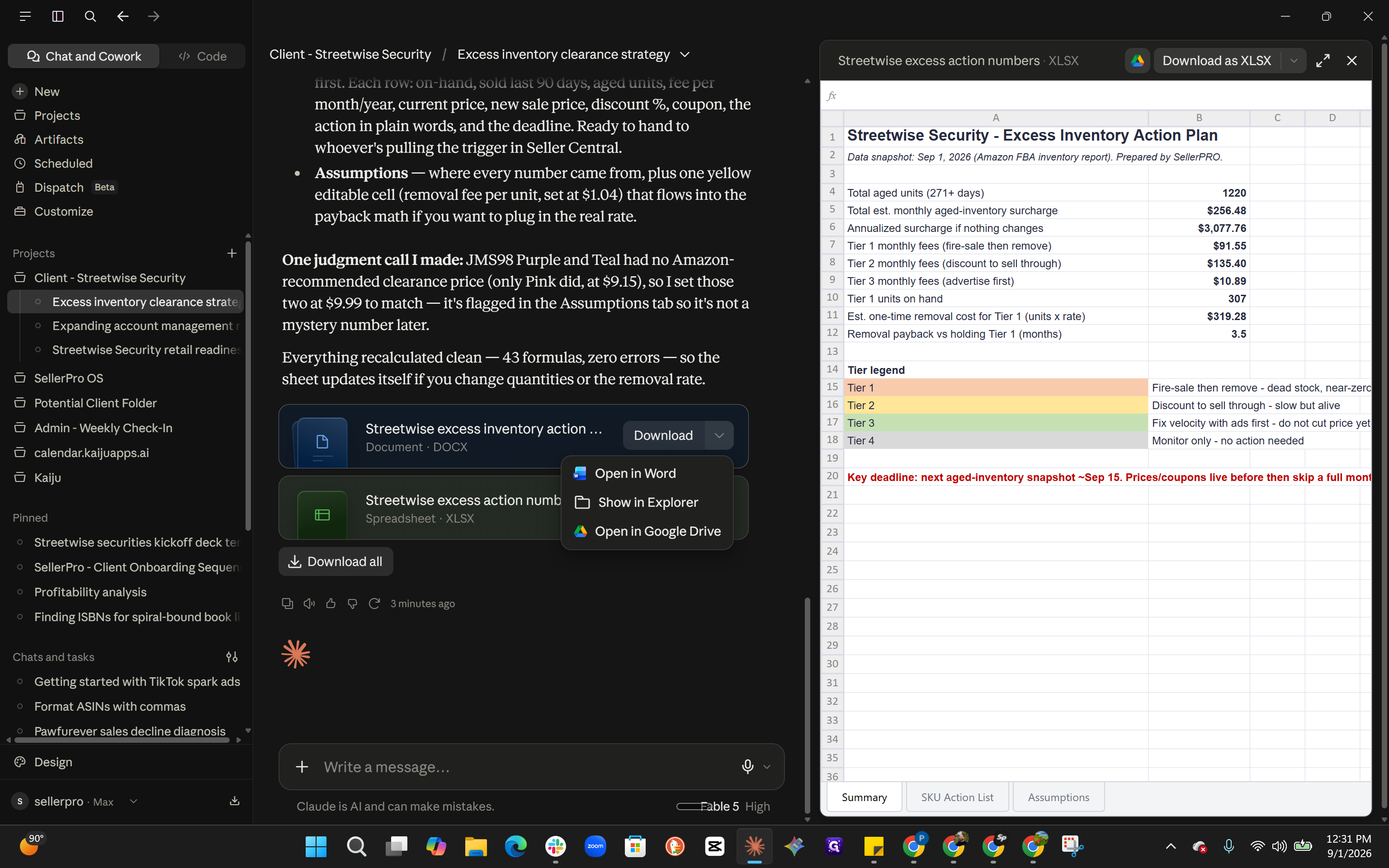Read the response aloud with the speaker icon

309,604
